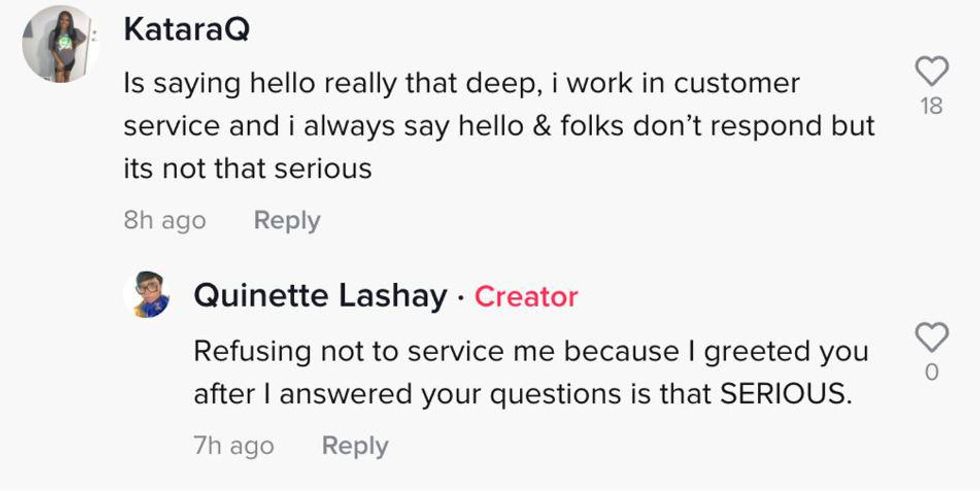Image resolution: width=980 pixels, height=491 pixels.
Task: Like KataraQ's comment with the heart
Action: pyautogui.click(x=931, y=70)
